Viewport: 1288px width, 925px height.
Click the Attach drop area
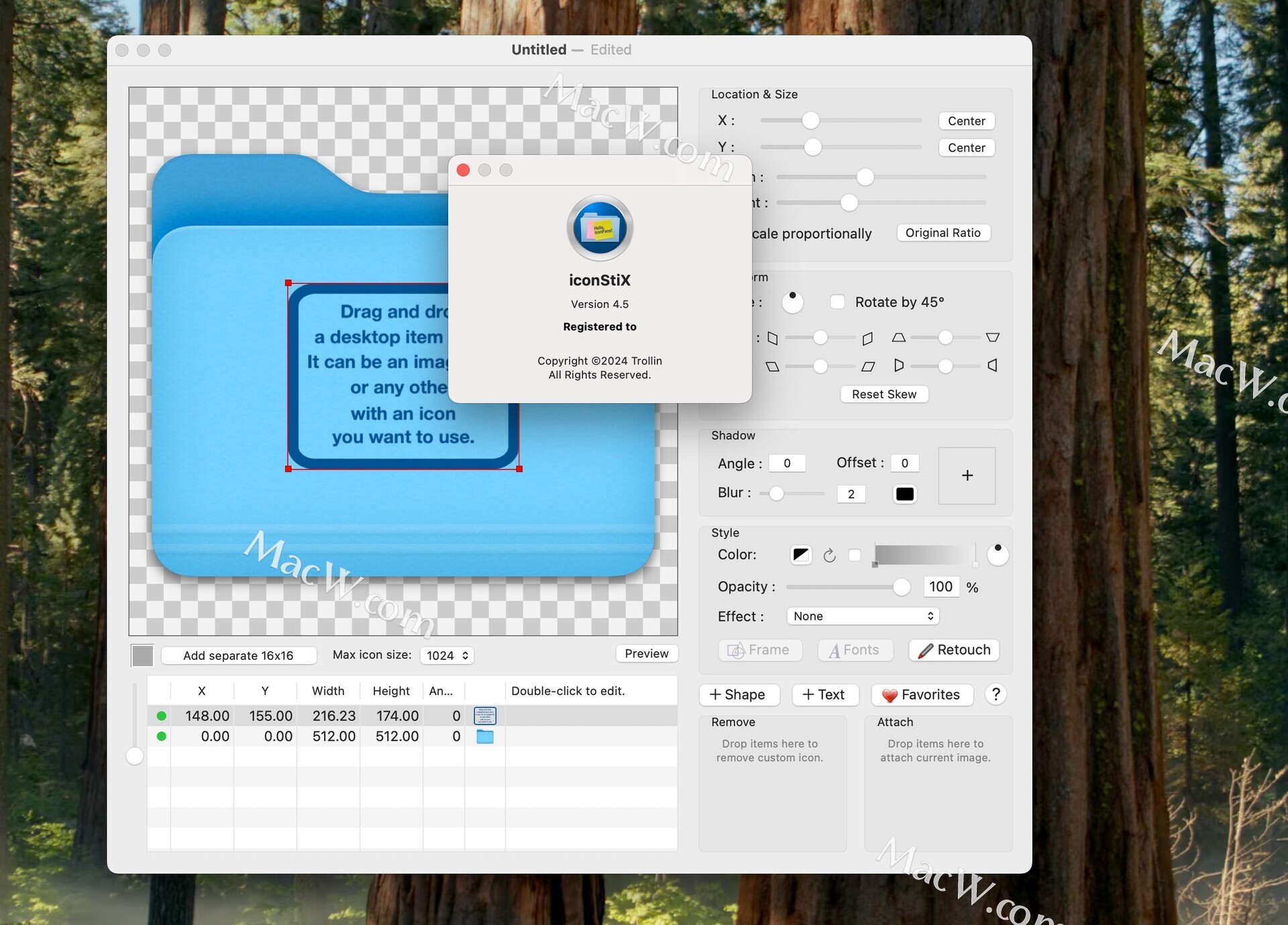click(x=938, y=783)
